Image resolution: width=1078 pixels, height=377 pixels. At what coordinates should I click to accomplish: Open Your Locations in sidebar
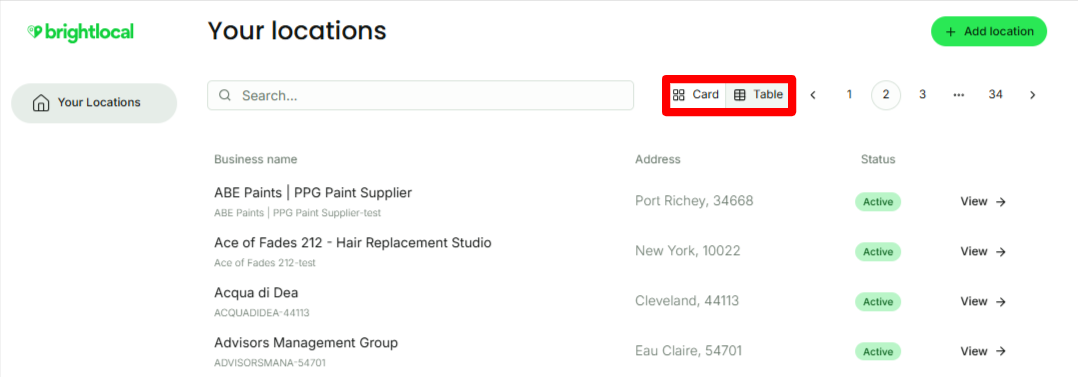(x=94, y=103)
